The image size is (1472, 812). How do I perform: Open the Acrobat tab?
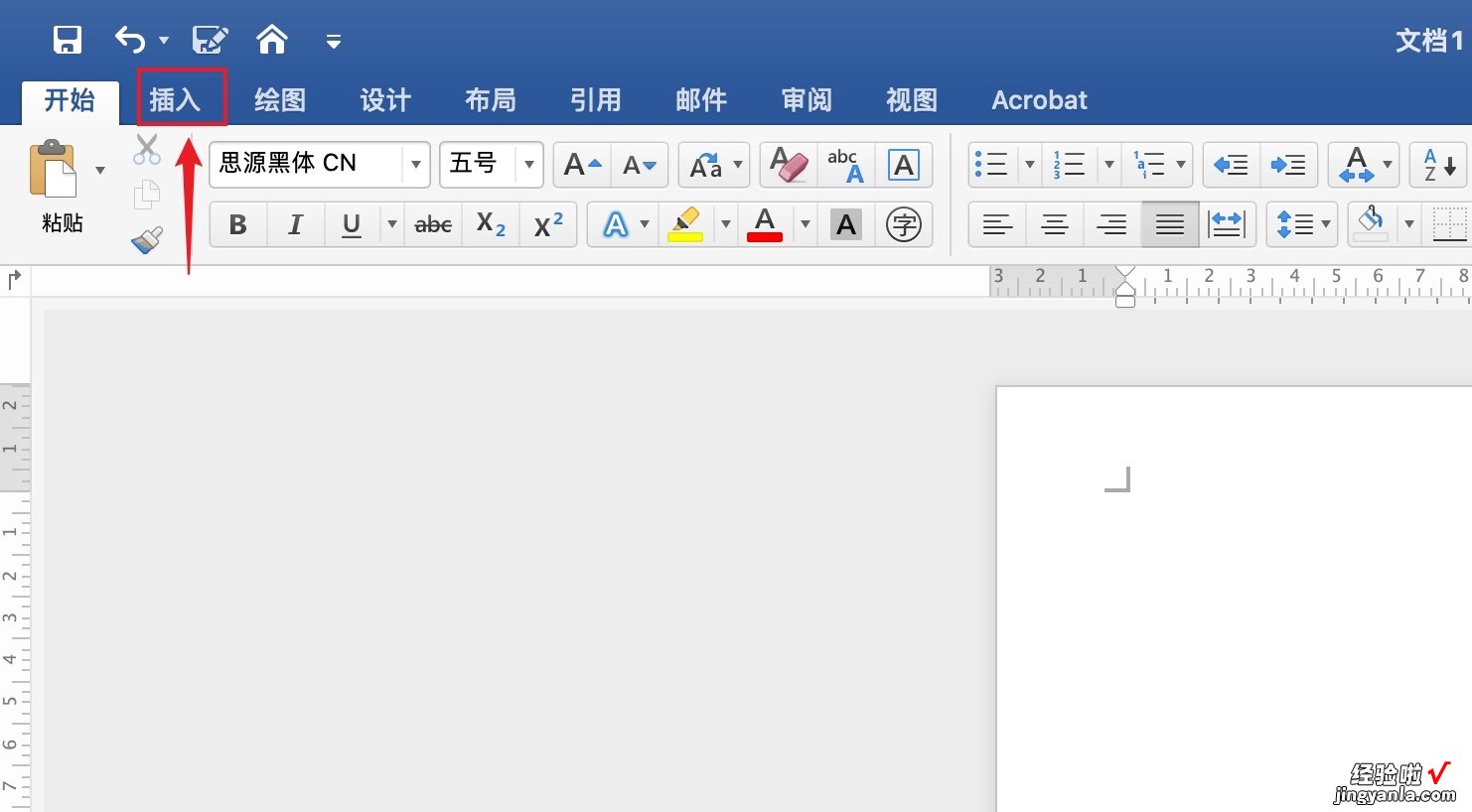point(1040,100)
